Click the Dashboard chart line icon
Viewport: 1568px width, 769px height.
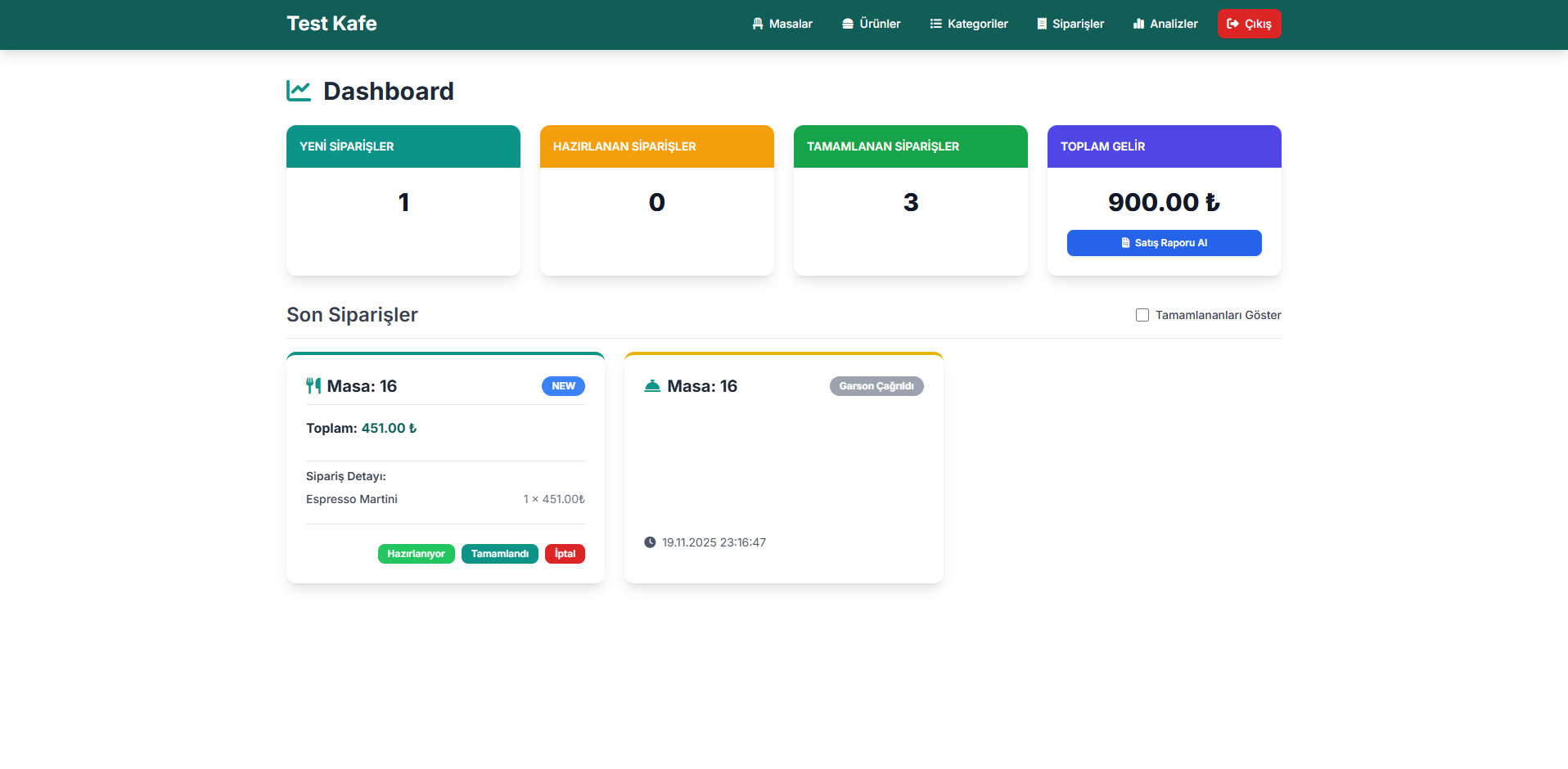pos(299,91)
